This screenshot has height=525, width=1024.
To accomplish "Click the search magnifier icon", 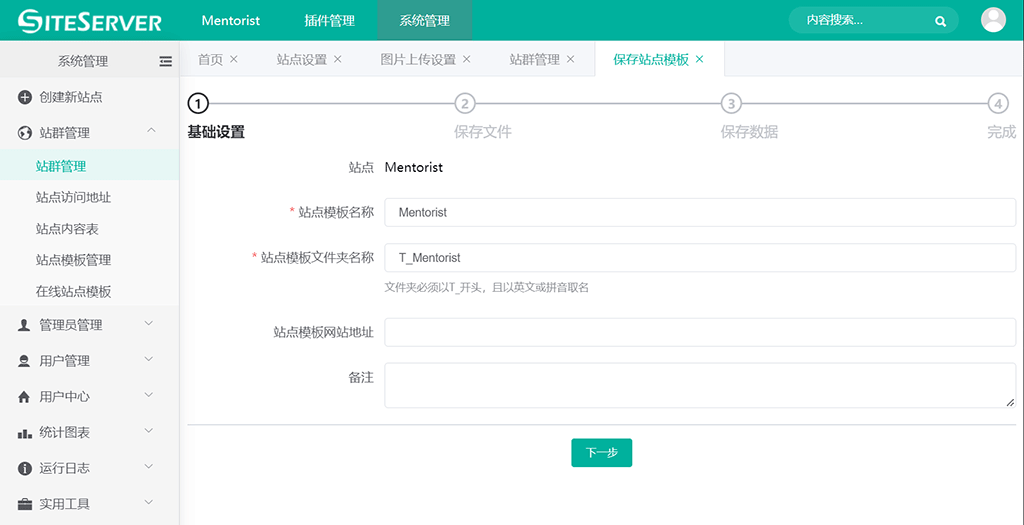I will tap(940, 20).
